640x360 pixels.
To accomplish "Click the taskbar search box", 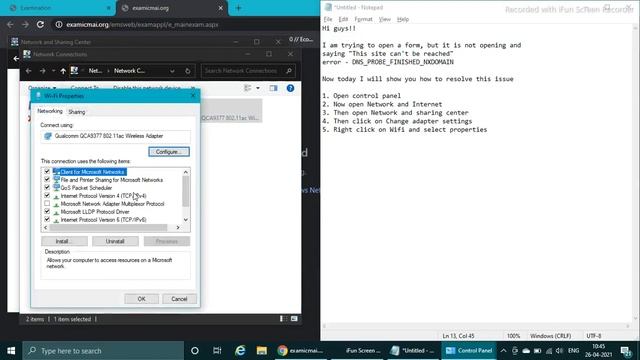I will pyautogui.click(x=103, y=351).
